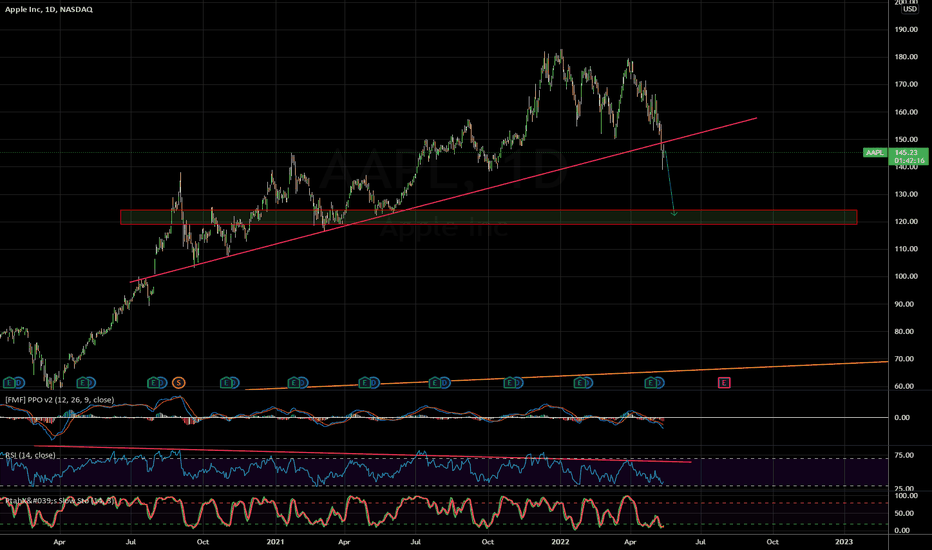932x550 pixels.
Task: Open the earnings 'E' marker near August 2021
Action: [436, 383]
